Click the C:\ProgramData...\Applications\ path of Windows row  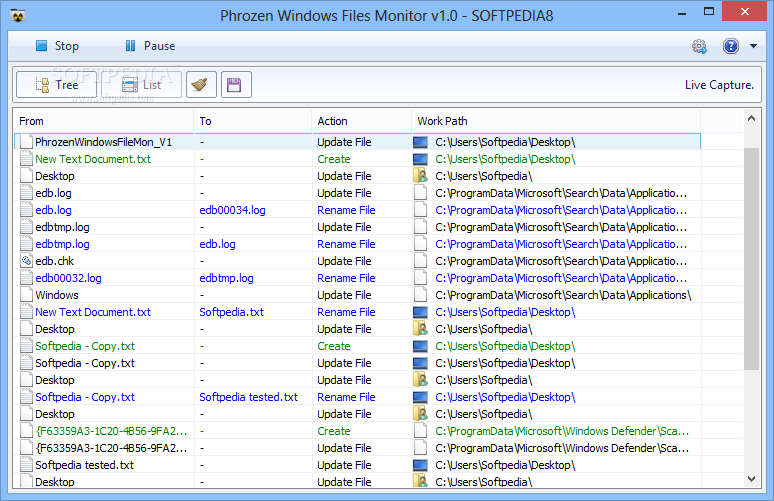(563, 295)
